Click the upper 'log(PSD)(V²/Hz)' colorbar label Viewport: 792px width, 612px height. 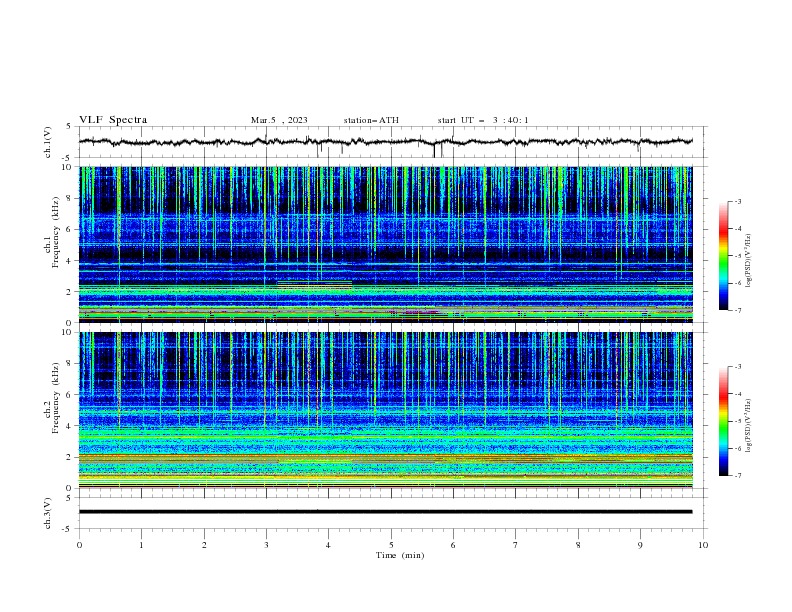749,261
